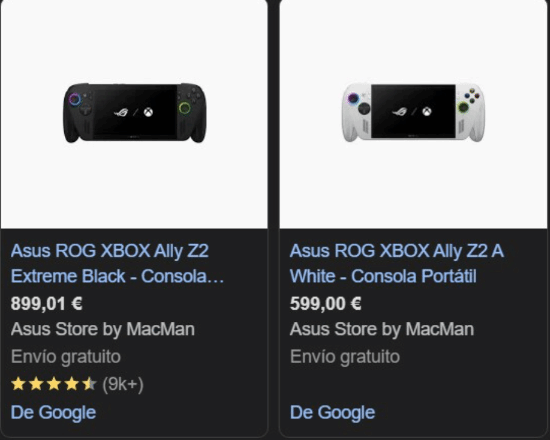
Task: Open De Google link on the white console card
Action: 333,413
